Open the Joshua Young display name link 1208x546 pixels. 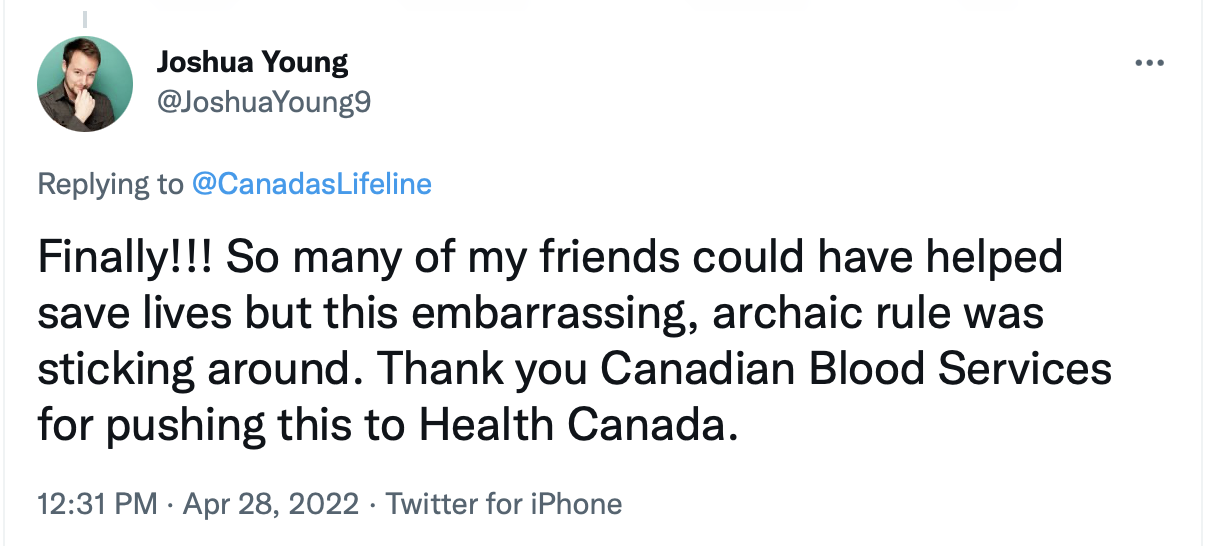pos(252,63)
